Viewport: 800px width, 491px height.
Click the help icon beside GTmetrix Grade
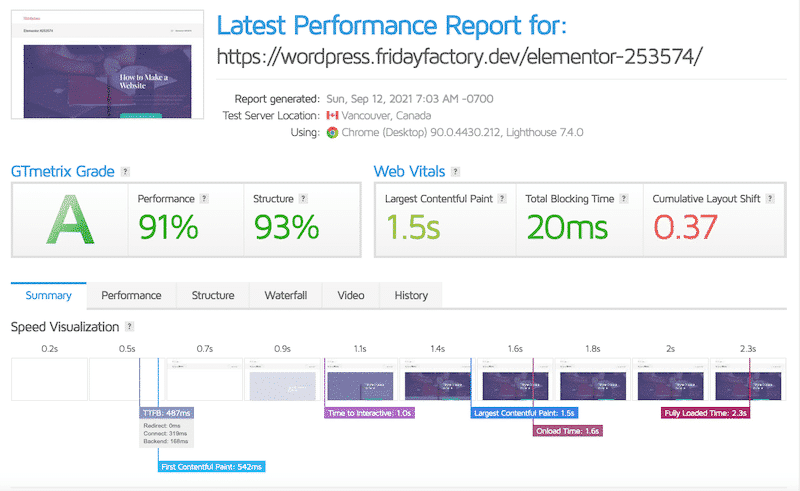(x=125, y=171)
